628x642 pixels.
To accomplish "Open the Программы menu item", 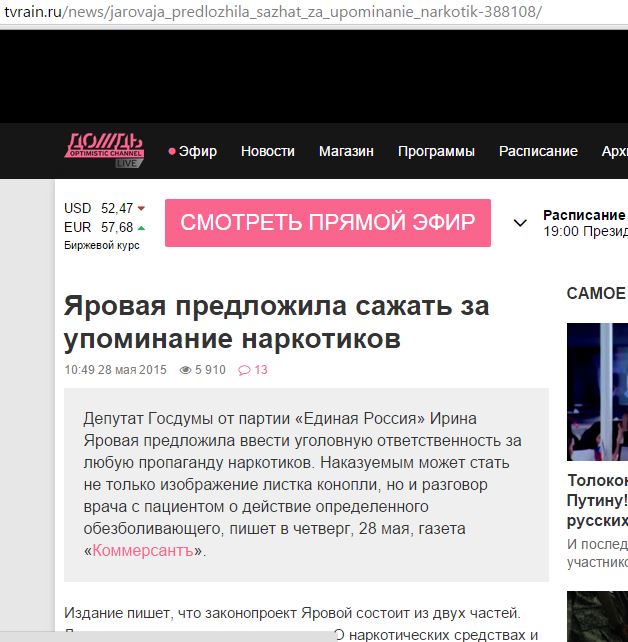I will pos(436,151).
